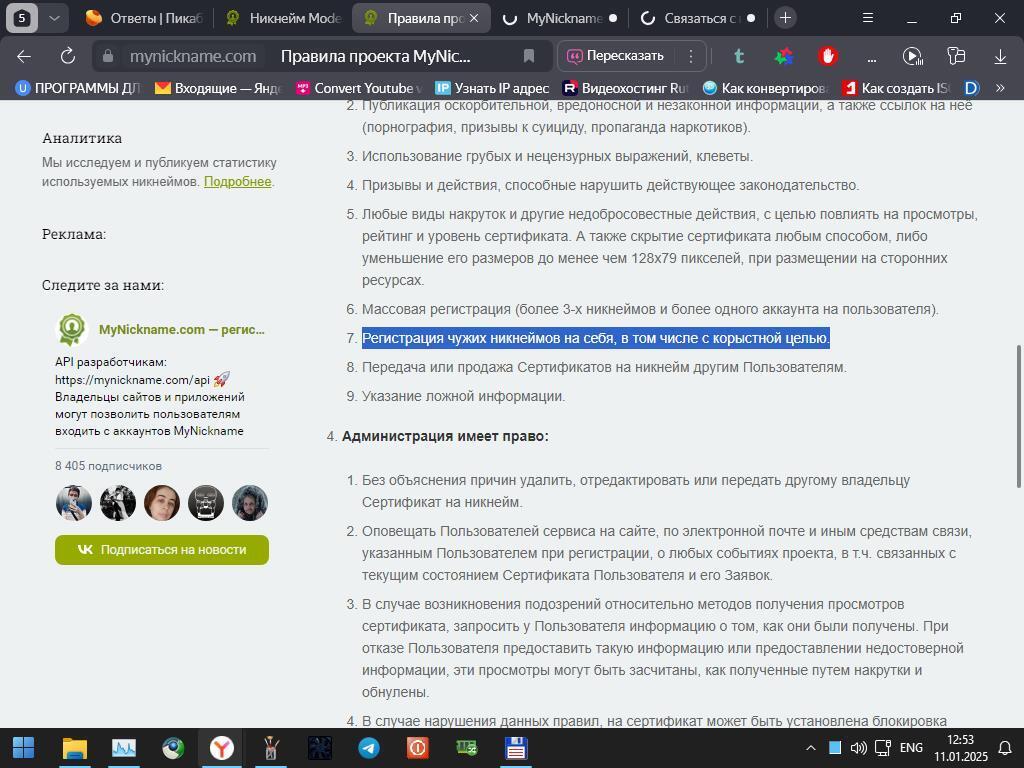
Task: Open the floppy disk taskbar app
Action: point(516,748)
